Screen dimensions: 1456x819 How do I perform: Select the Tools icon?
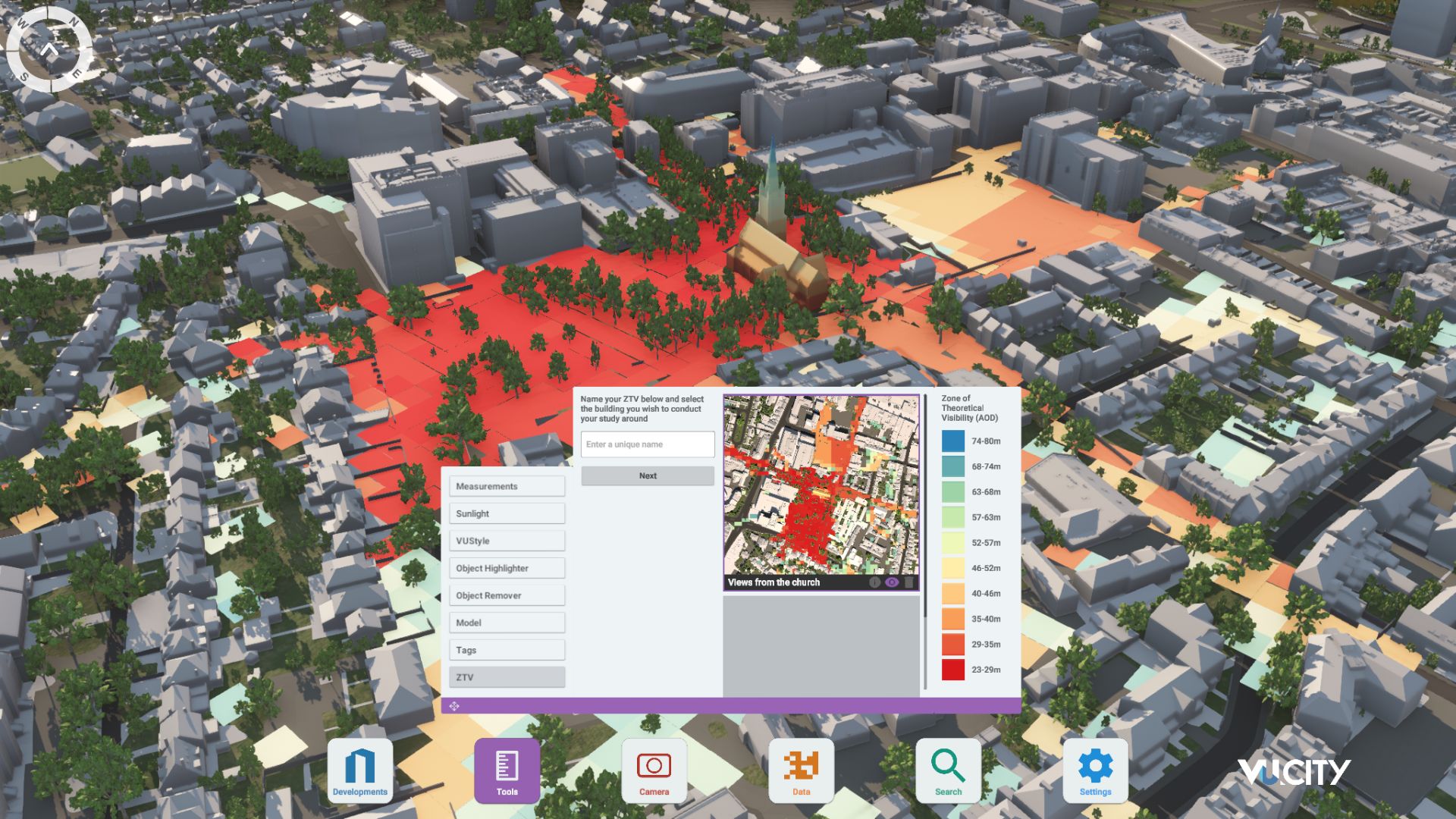point(506,770)
